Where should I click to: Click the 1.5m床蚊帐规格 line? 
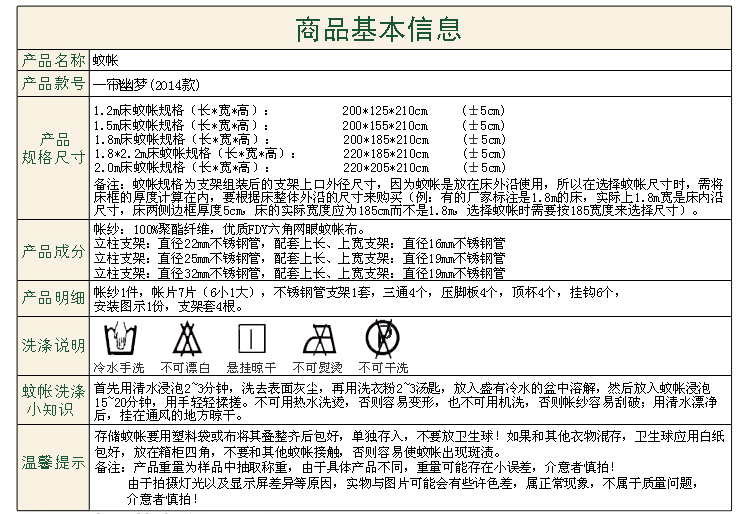[x=181, y=125]
